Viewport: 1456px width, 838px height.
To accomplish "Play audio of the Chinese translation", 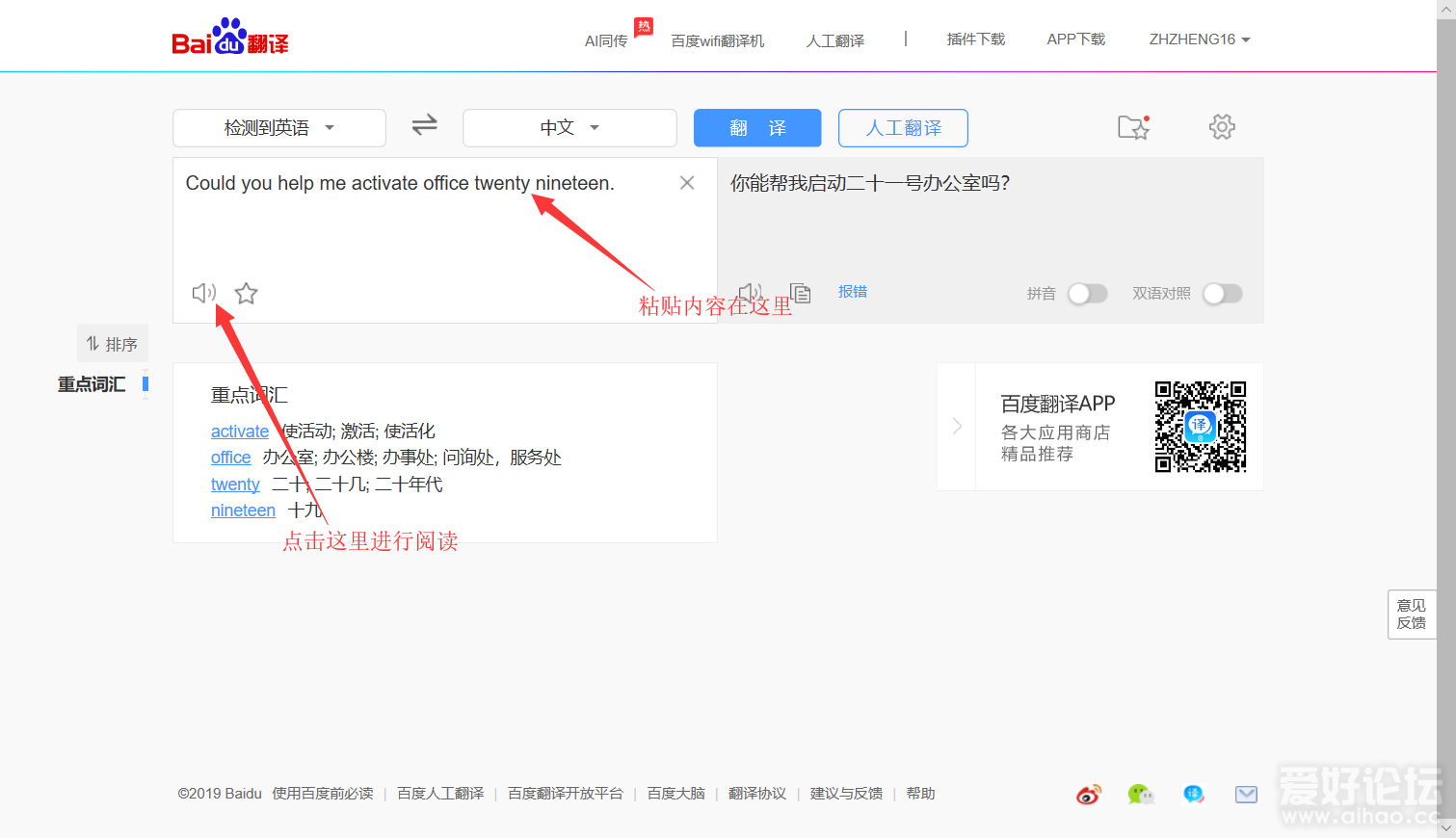I will 751,291.
